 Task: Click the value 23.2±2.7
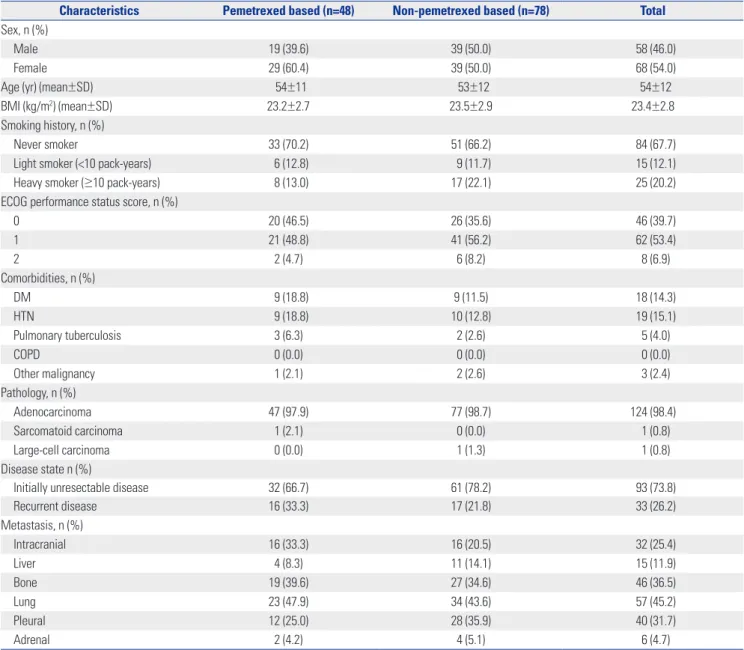tap(288, 106)
